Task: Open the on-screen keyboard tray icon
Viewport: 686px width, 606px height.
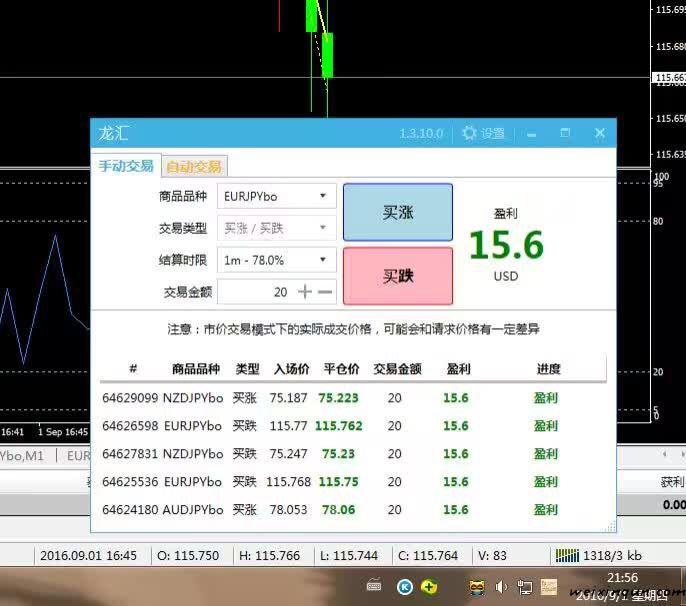Action: [x=374, y=586]
